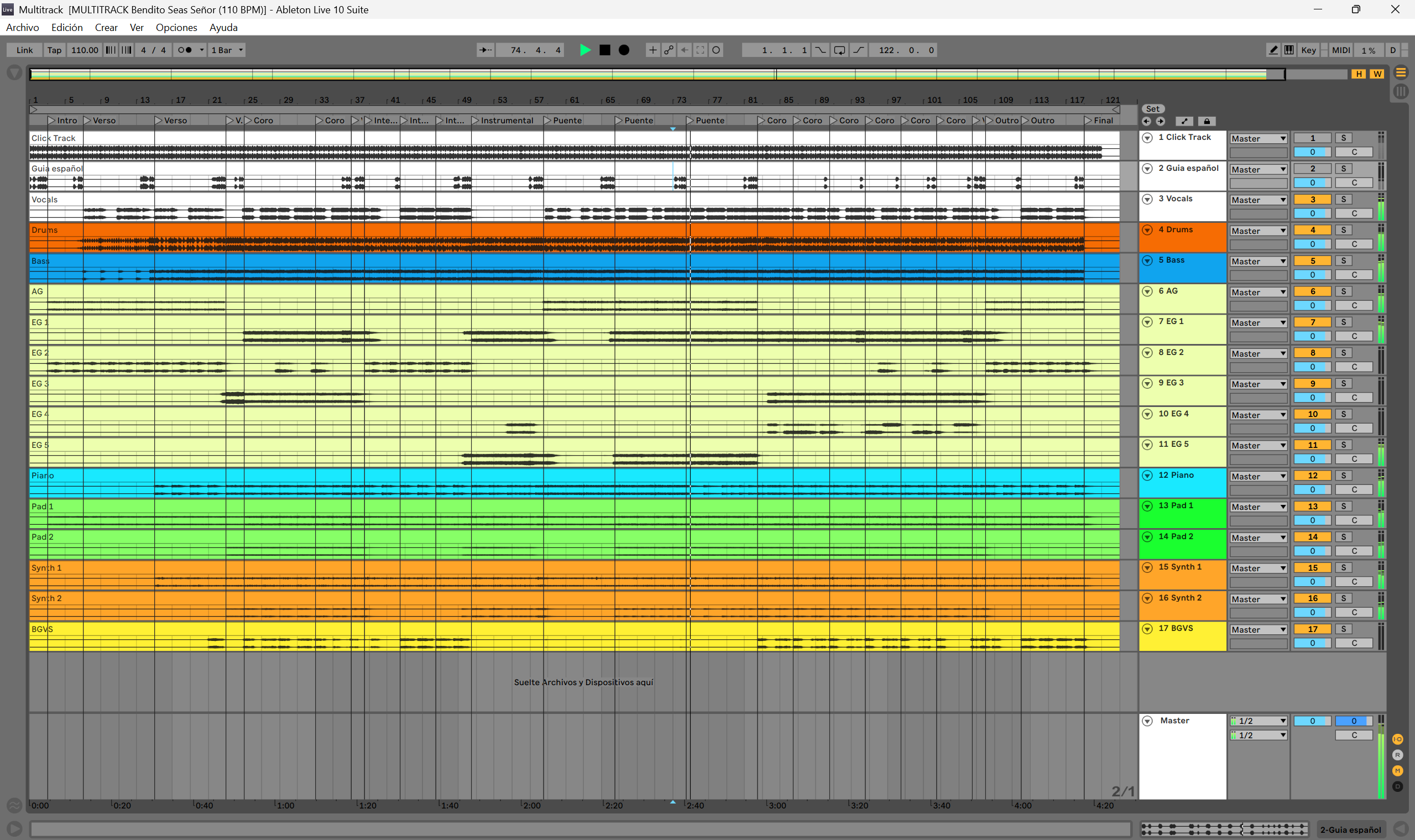Deactivate Piano track with activator 12
The image size is (1415, 840).
pyautogui.click(x=1313, y=476)
